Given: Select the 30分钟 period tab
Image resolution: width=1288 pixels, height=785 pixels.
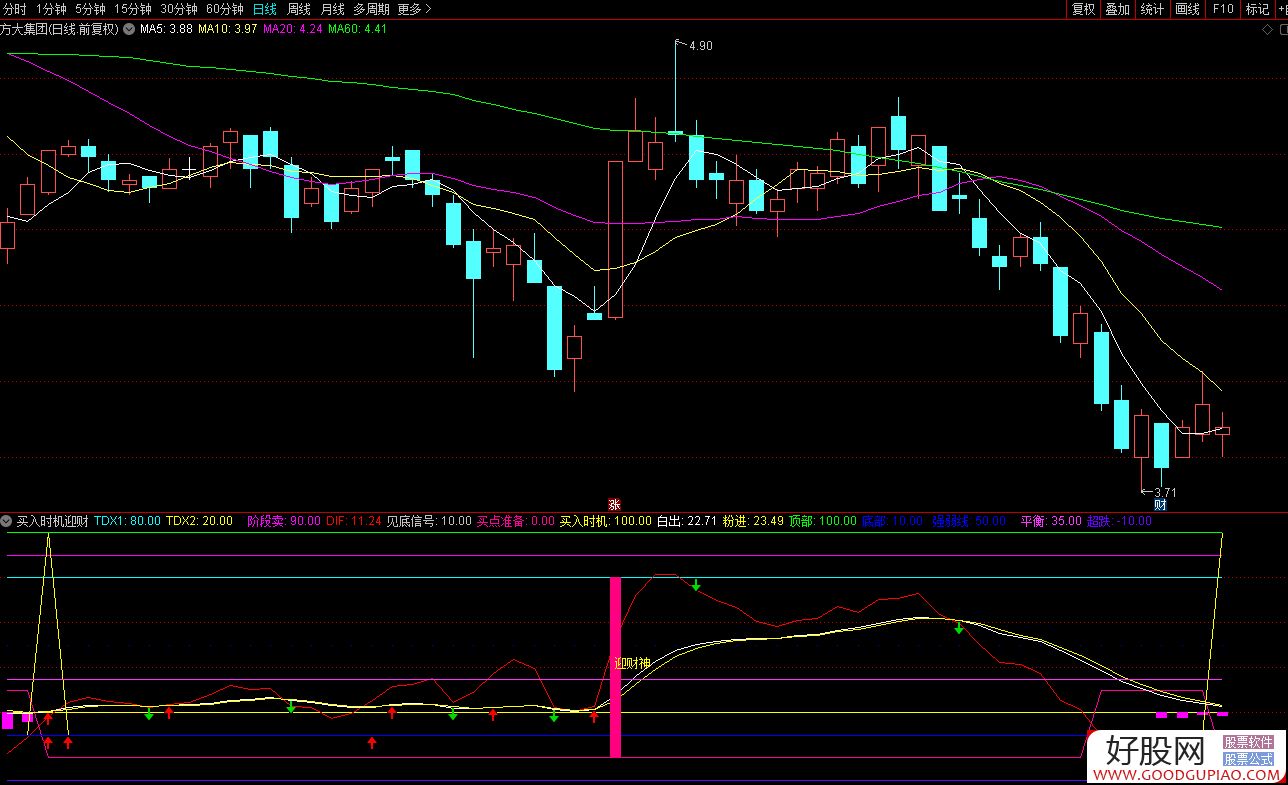Looking at the screenshot, I should click(x=179, y=9).
